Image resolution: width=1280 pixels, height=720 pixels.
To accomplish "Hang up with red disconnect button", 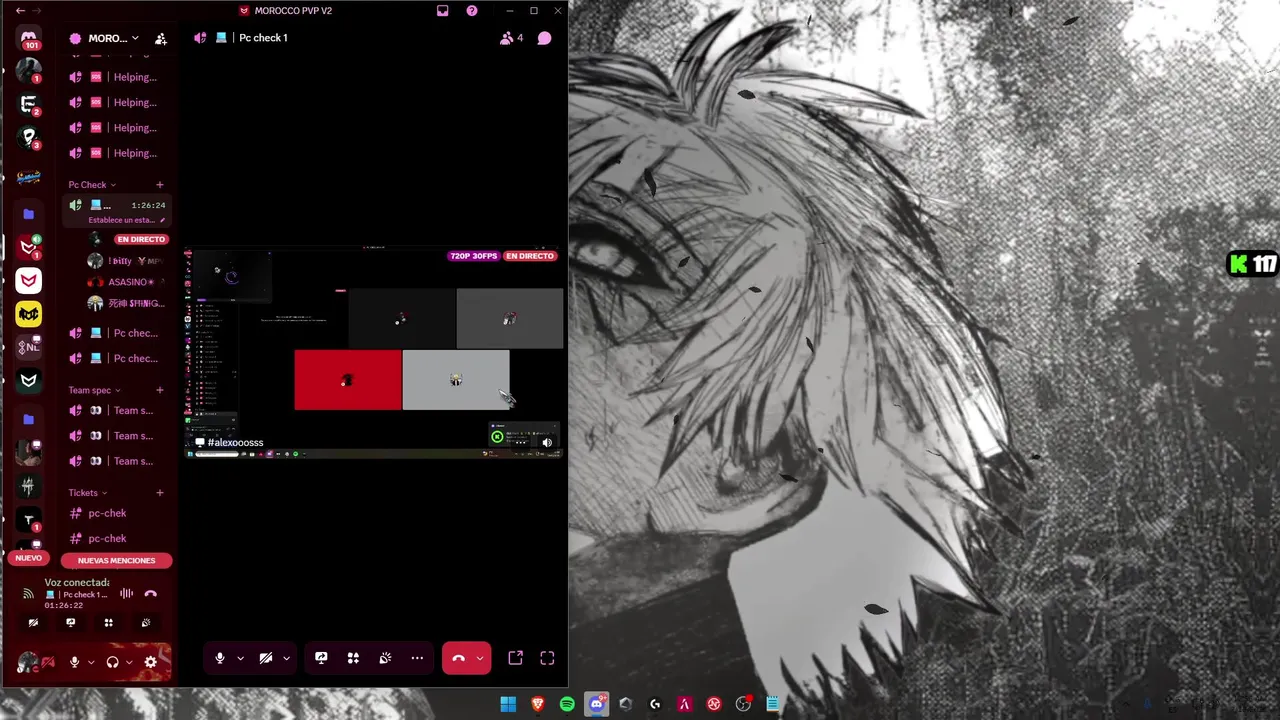I will click(x=458, y=658).
